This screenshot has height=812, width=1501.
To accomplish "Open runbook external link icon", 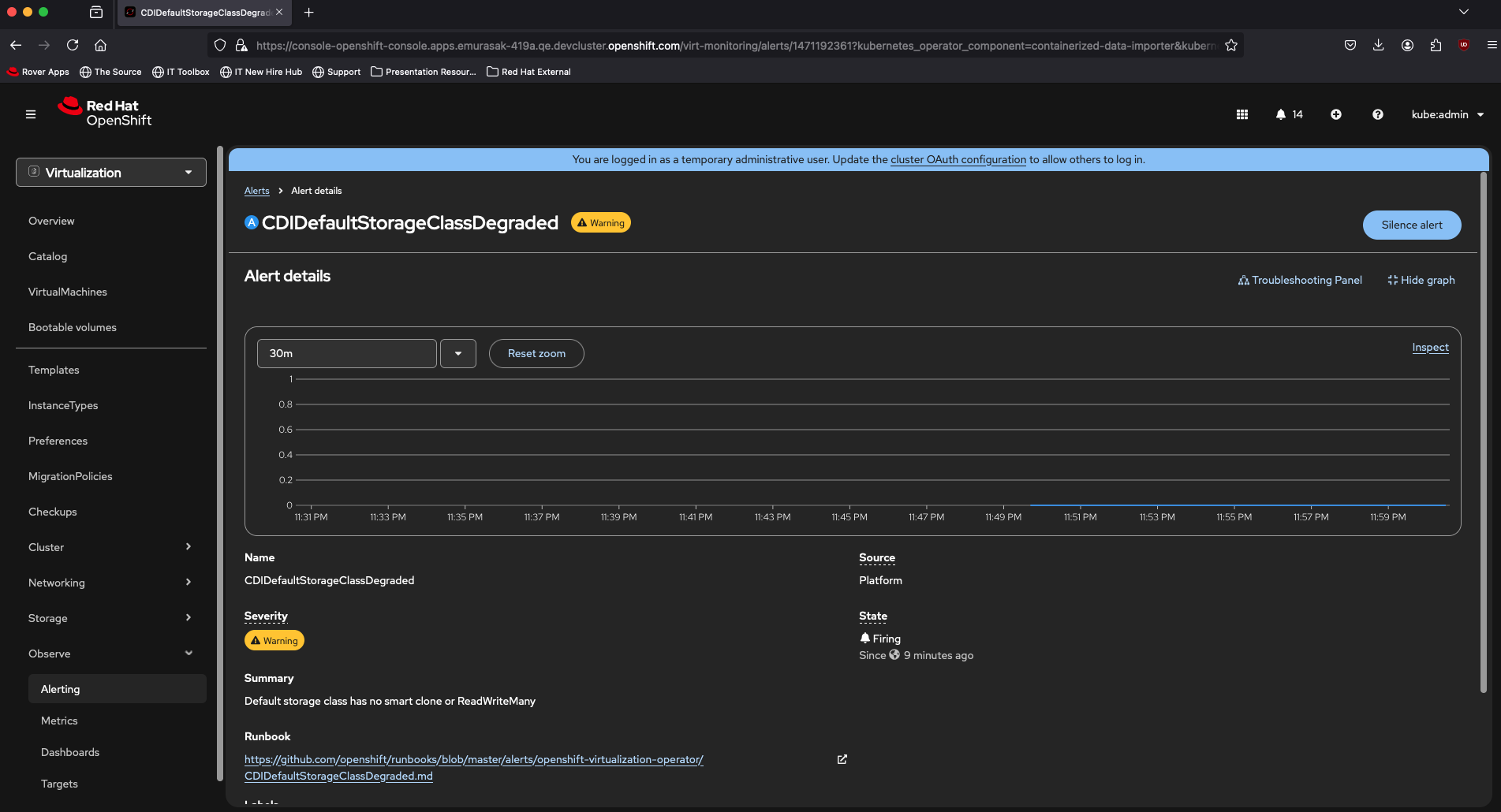I will pos(842,759).
